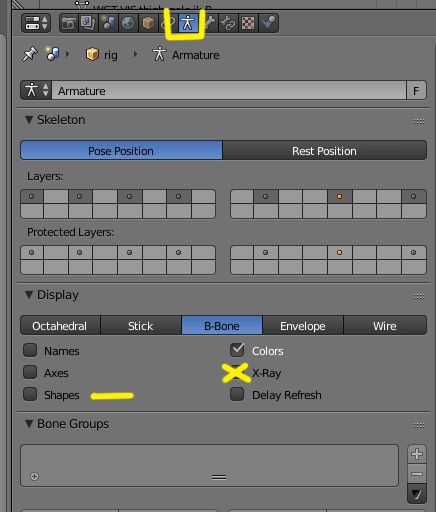Select Stick bone display
436x512 pixels.
click(141, 325)
